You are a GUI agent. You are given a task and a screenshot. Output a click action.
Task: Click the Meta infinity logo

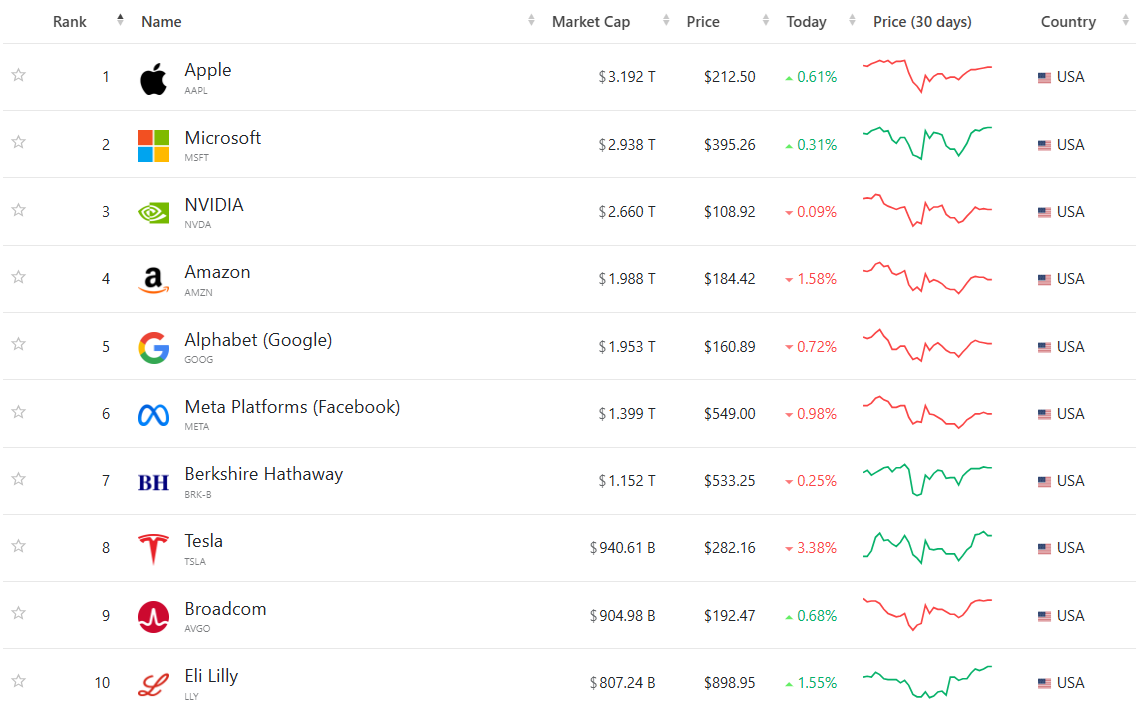click(x=154, y=416)
